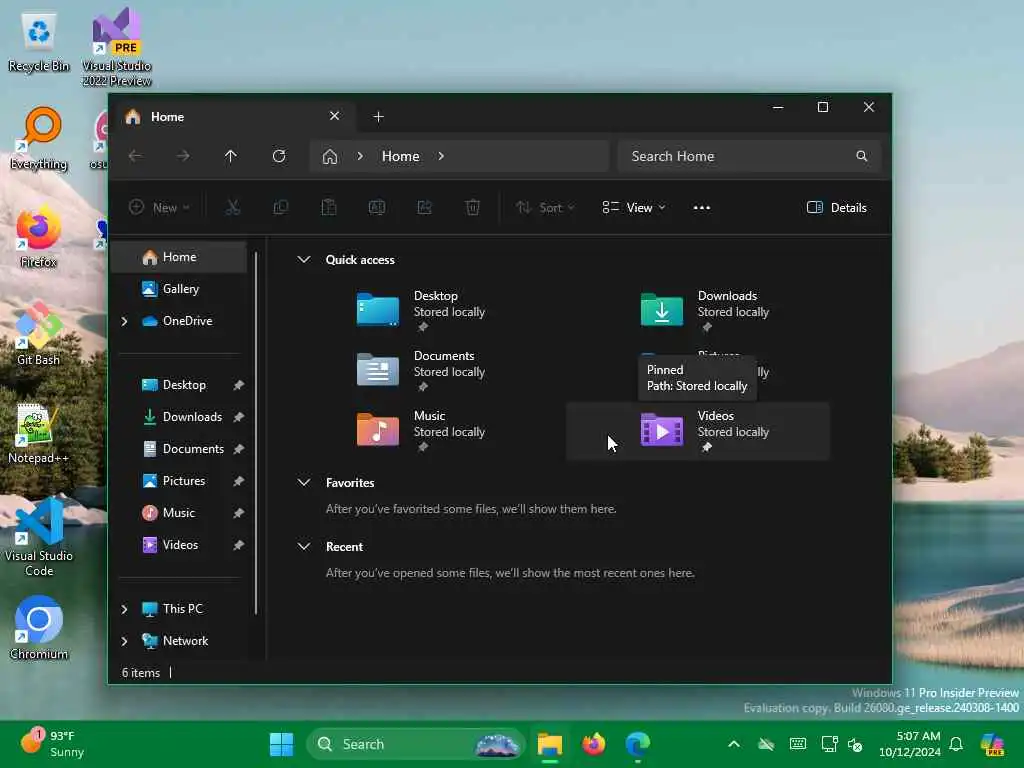
Task: Unpin Music via sidebar pin icon
Action: pos(238,513)
